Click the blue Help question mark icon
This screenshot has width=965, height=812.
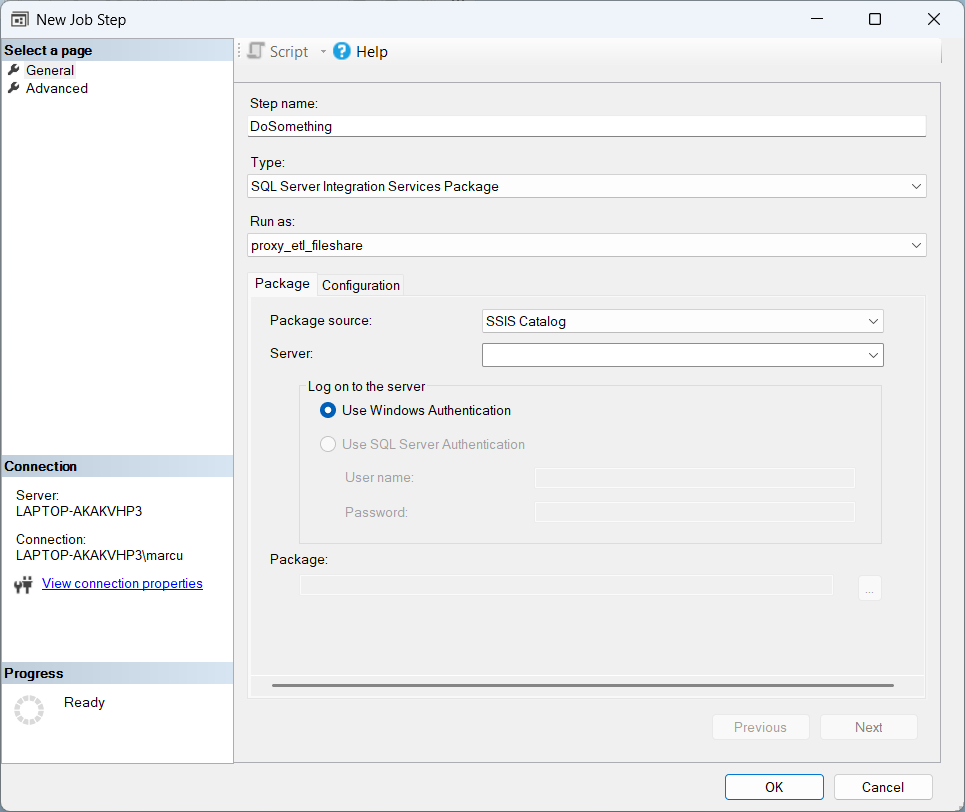(x=342, y=51)
